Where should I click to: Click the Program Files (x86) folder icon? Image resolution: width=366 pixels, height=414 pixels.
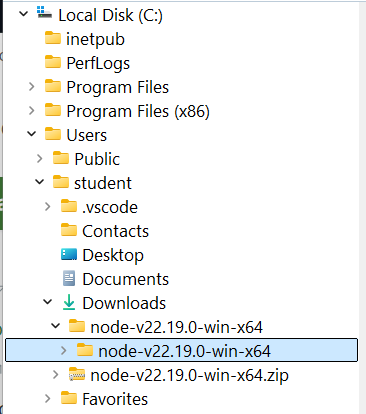(53, 110)
